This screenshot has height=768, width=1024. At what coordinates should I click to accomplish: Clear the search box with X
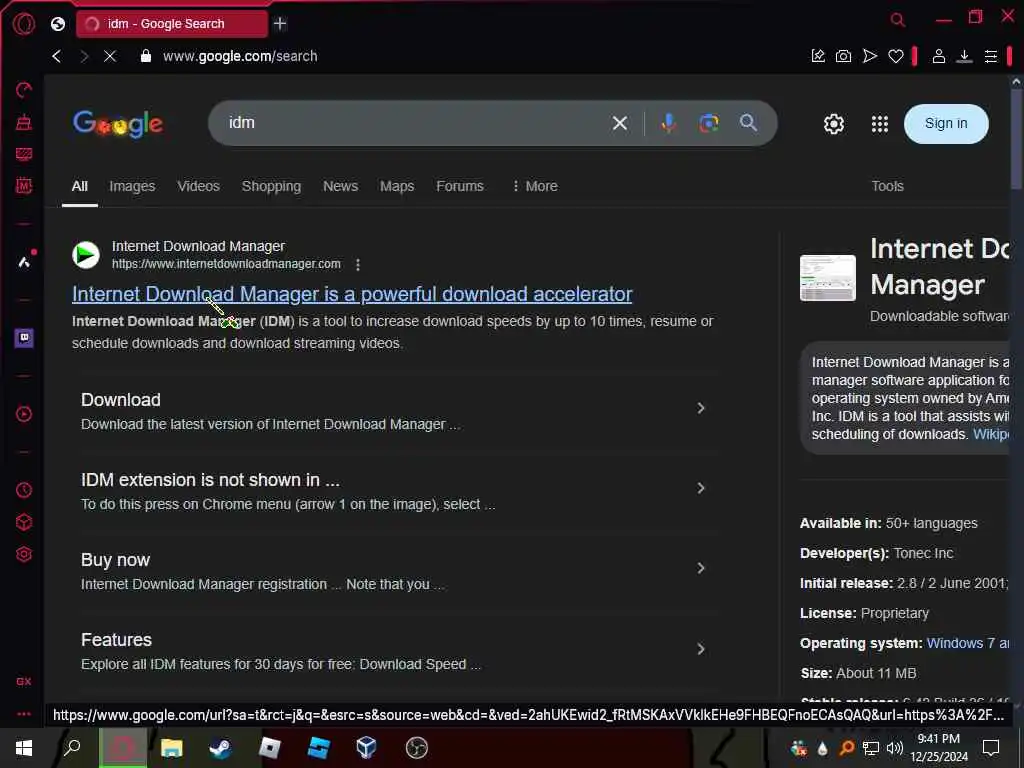point(620,123)
